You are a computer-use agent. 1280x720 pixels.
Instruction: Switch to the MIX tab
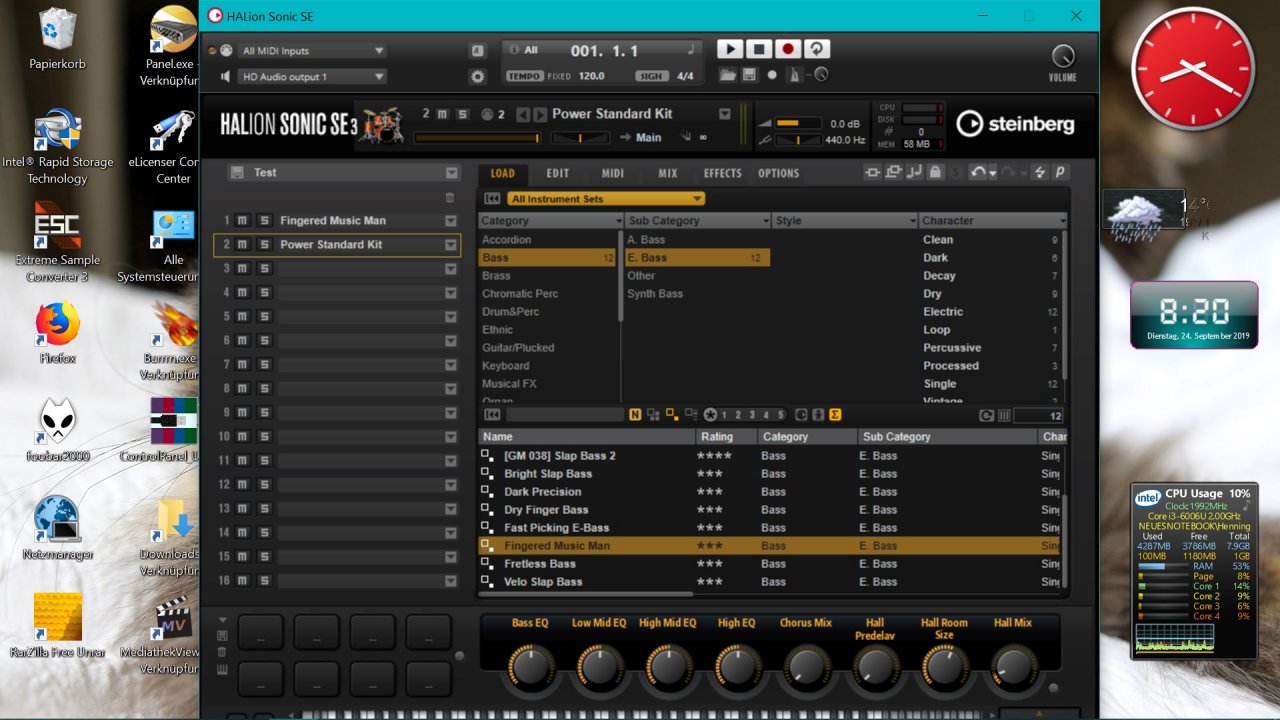click(x=668, y=173)
